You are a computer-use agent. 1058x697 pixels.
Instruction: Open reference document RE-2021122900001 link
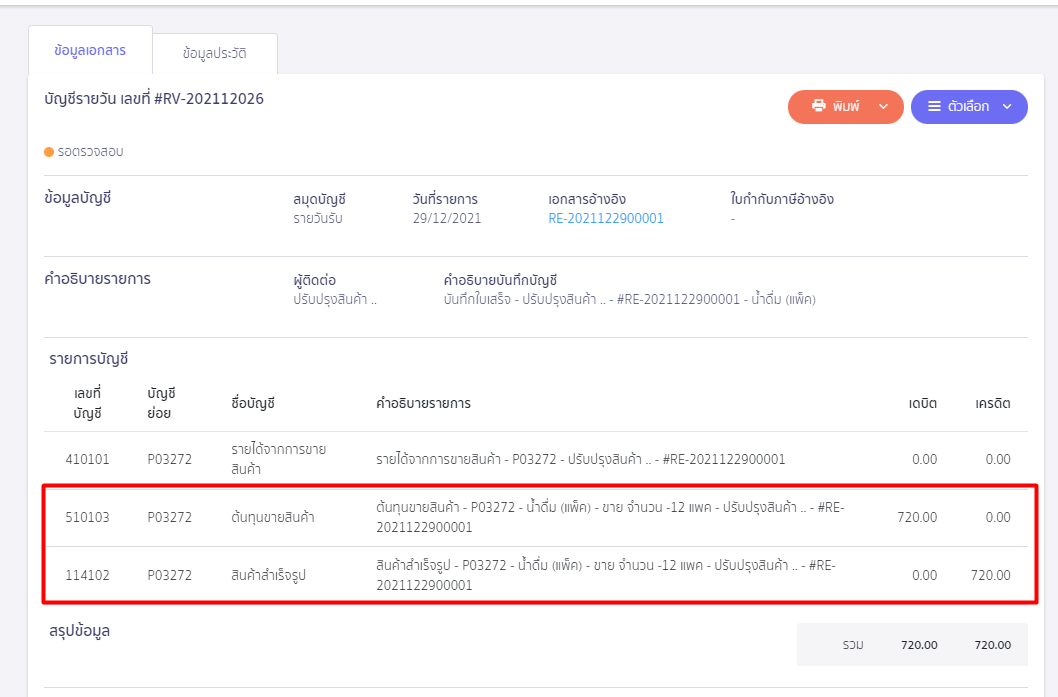point(606,219)
